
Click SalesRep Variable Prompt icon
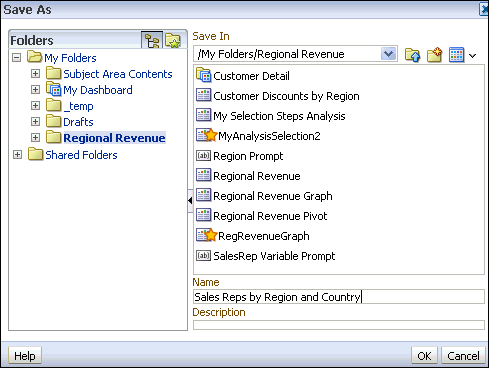203,255
